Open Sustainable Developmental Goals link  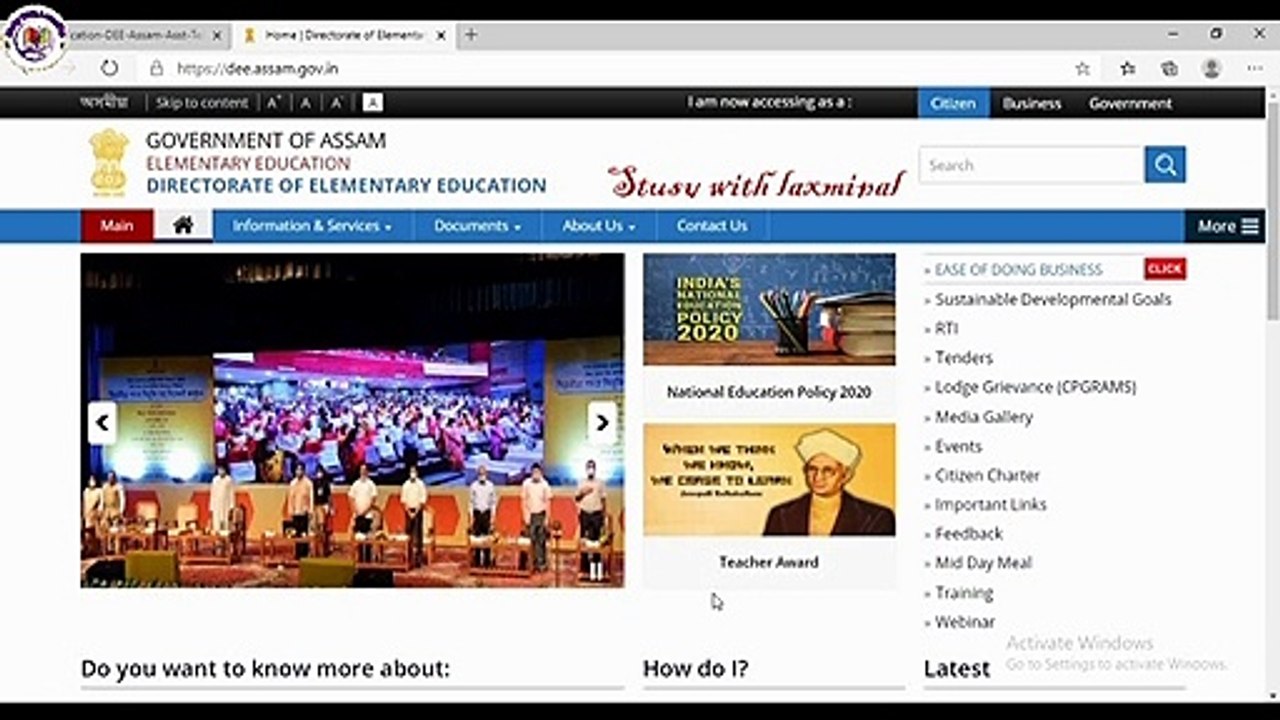(1053, 299)
